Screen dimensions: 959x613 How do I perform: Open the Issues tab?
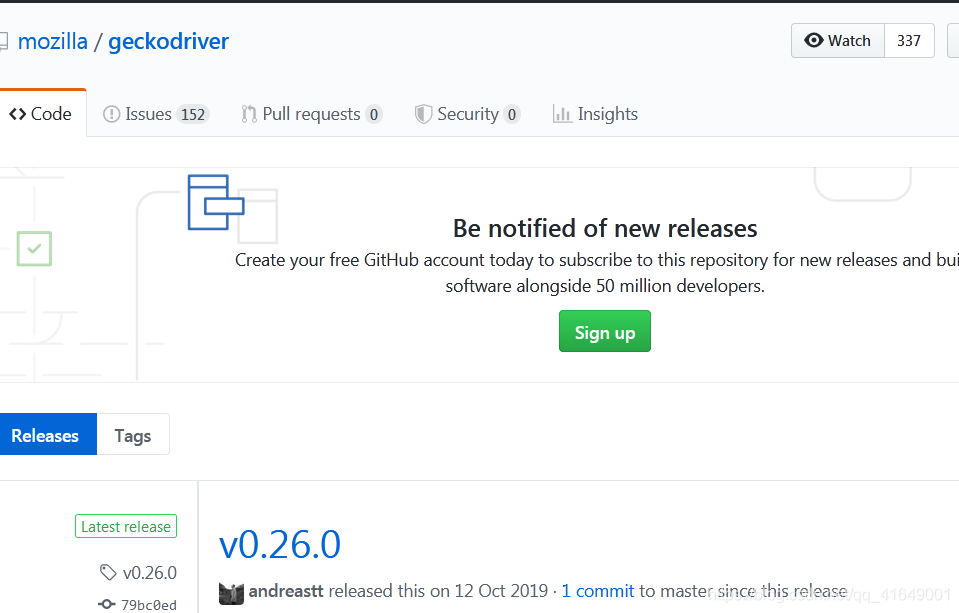click(x=156, y=114)
